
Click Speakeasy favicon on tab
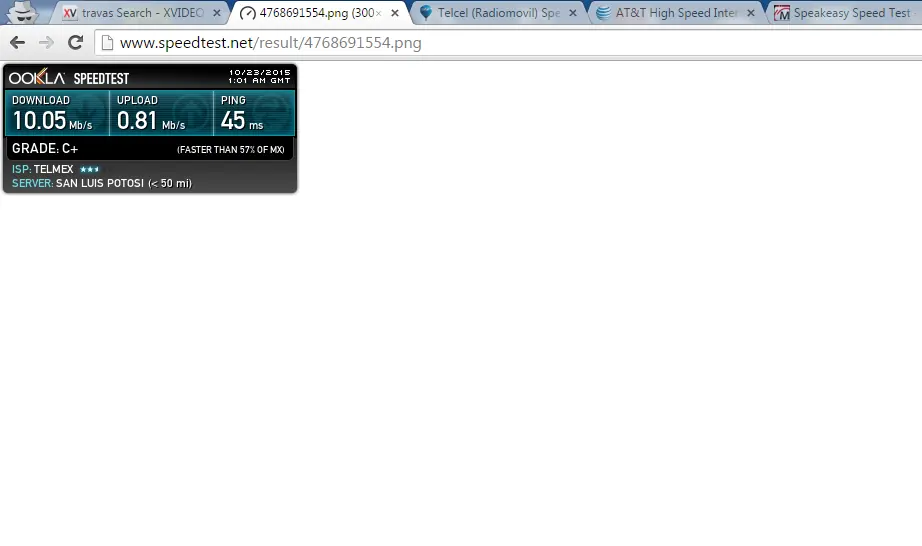(781, 13)
